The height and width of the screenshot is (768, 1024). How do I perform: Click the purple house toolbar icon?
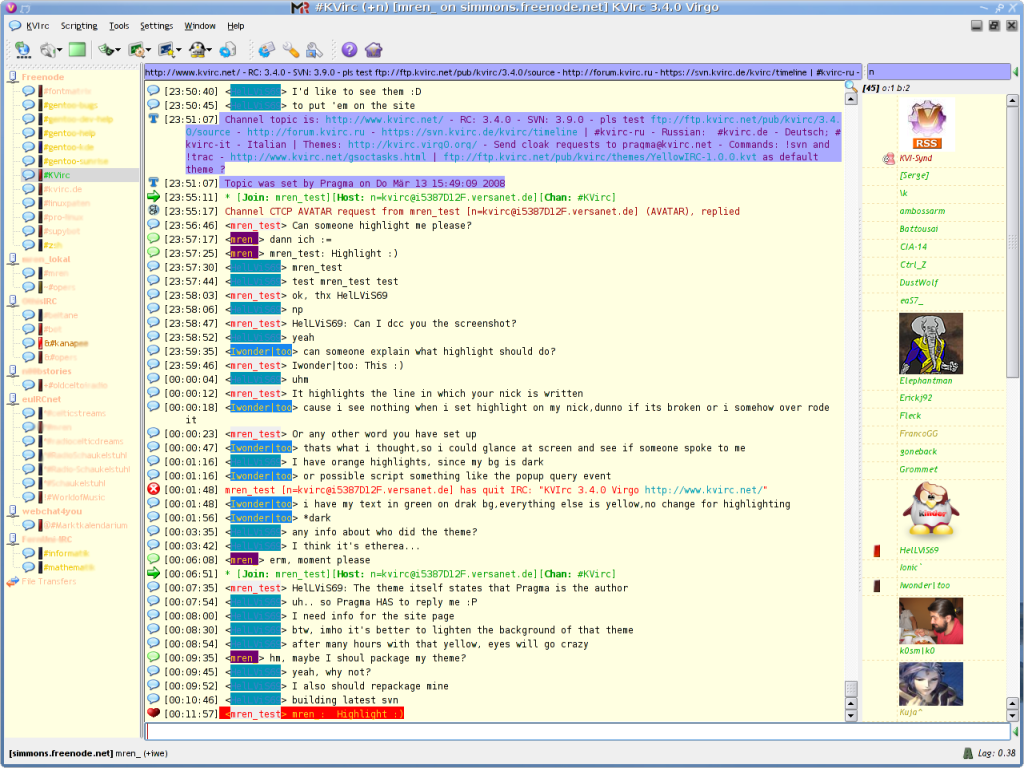(x=373, y=50)
